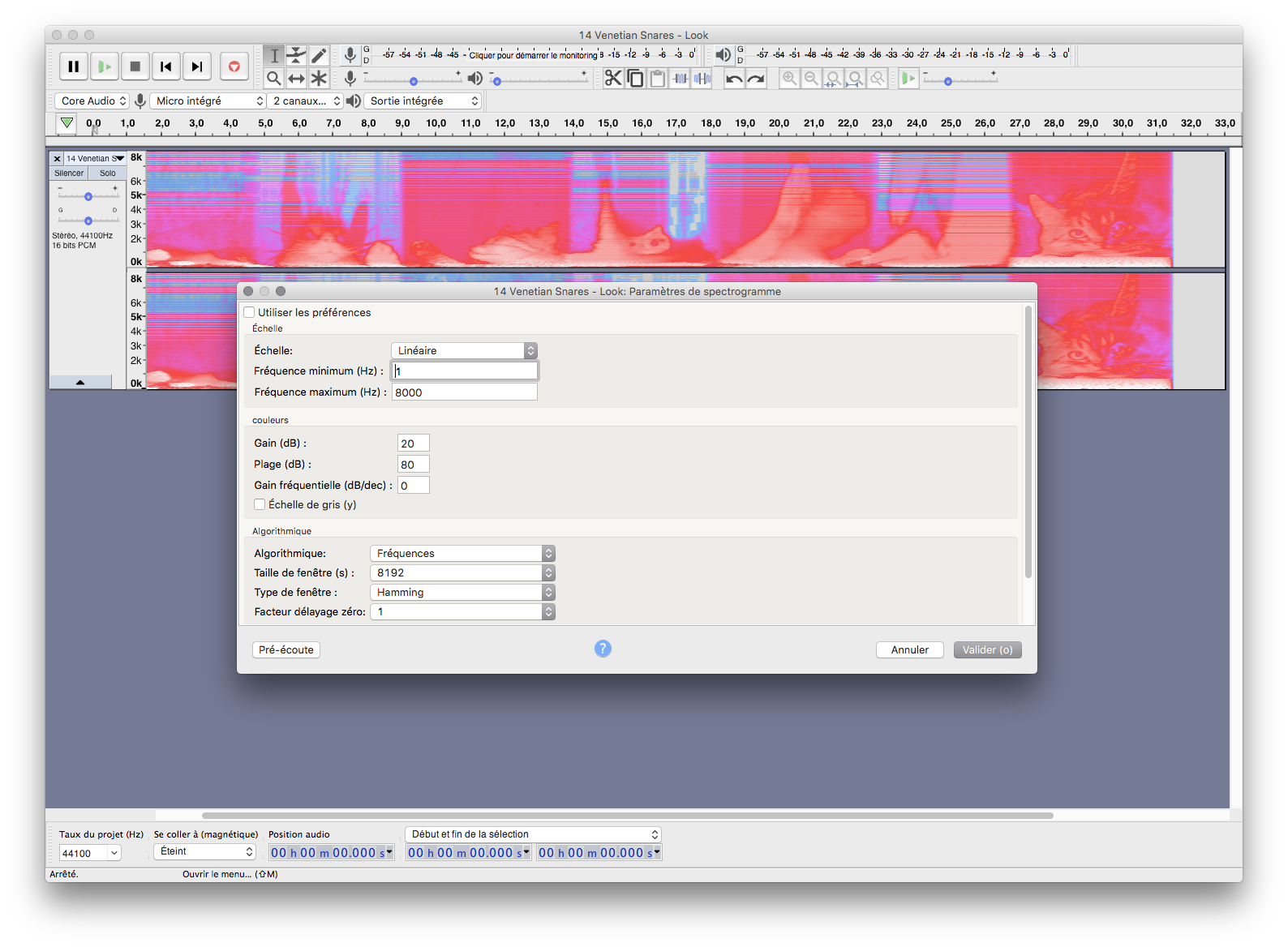Open the '2 canaux' channels dropdown
Screen dimensions: 1288x947
[305, 101]
